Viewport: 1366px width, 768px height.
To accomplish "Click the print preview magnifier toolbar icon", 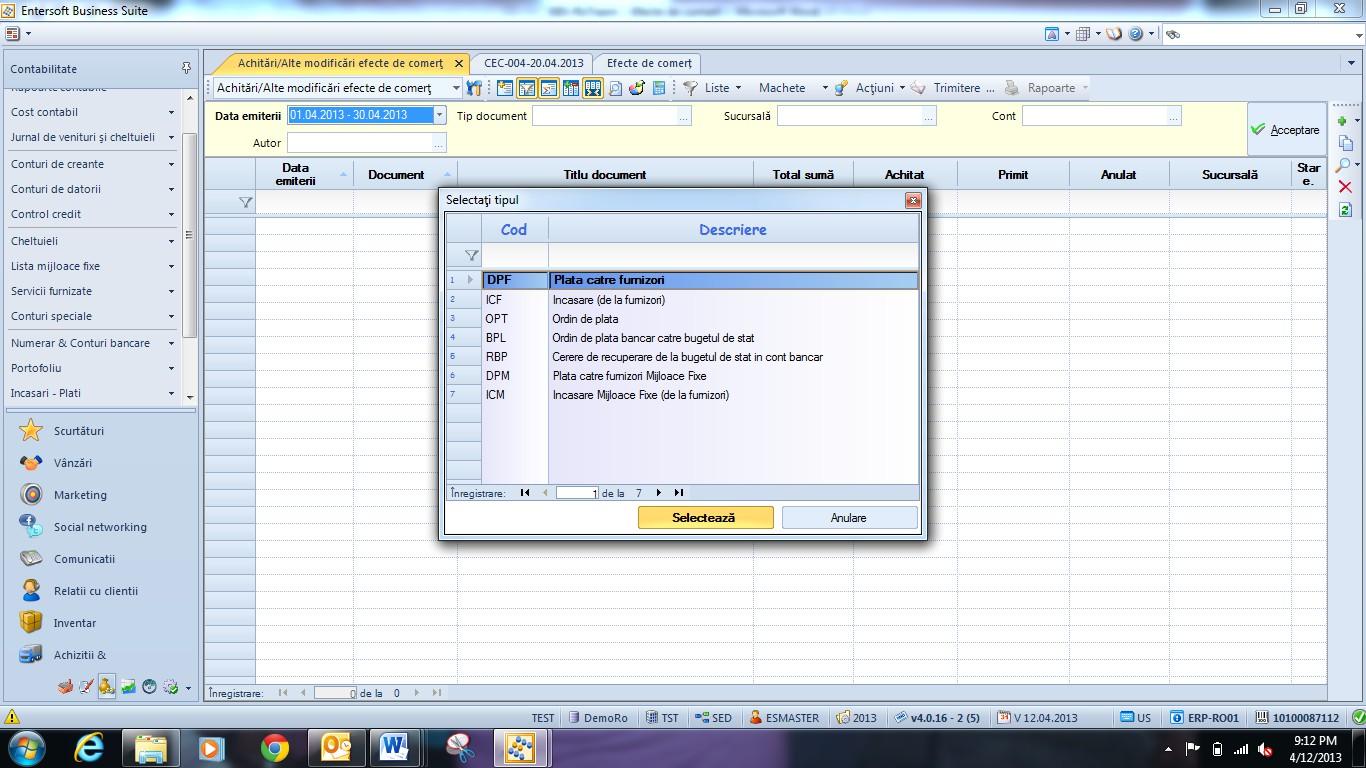I will tap(615, 88).
